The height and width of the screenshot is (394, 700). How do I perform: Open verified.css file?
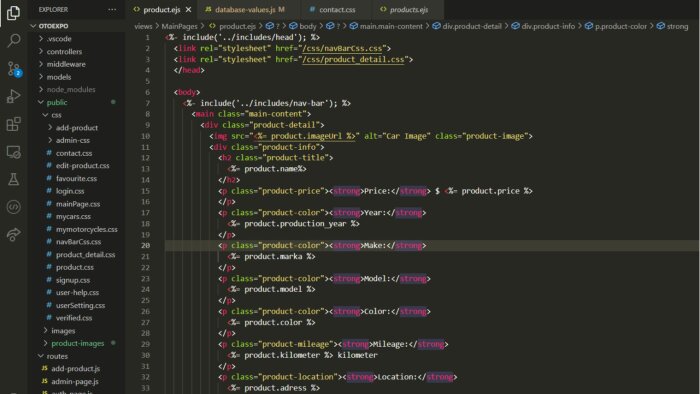[x=74, y=318]
